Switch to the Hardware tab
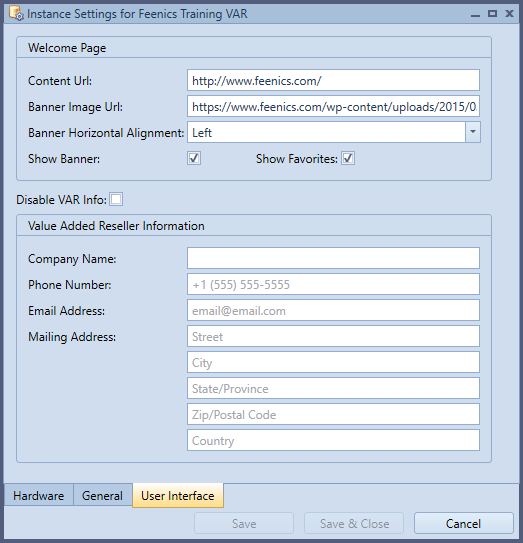Viewport: 523px width, 543px height. pyautogui.click(x=38, y=496)
